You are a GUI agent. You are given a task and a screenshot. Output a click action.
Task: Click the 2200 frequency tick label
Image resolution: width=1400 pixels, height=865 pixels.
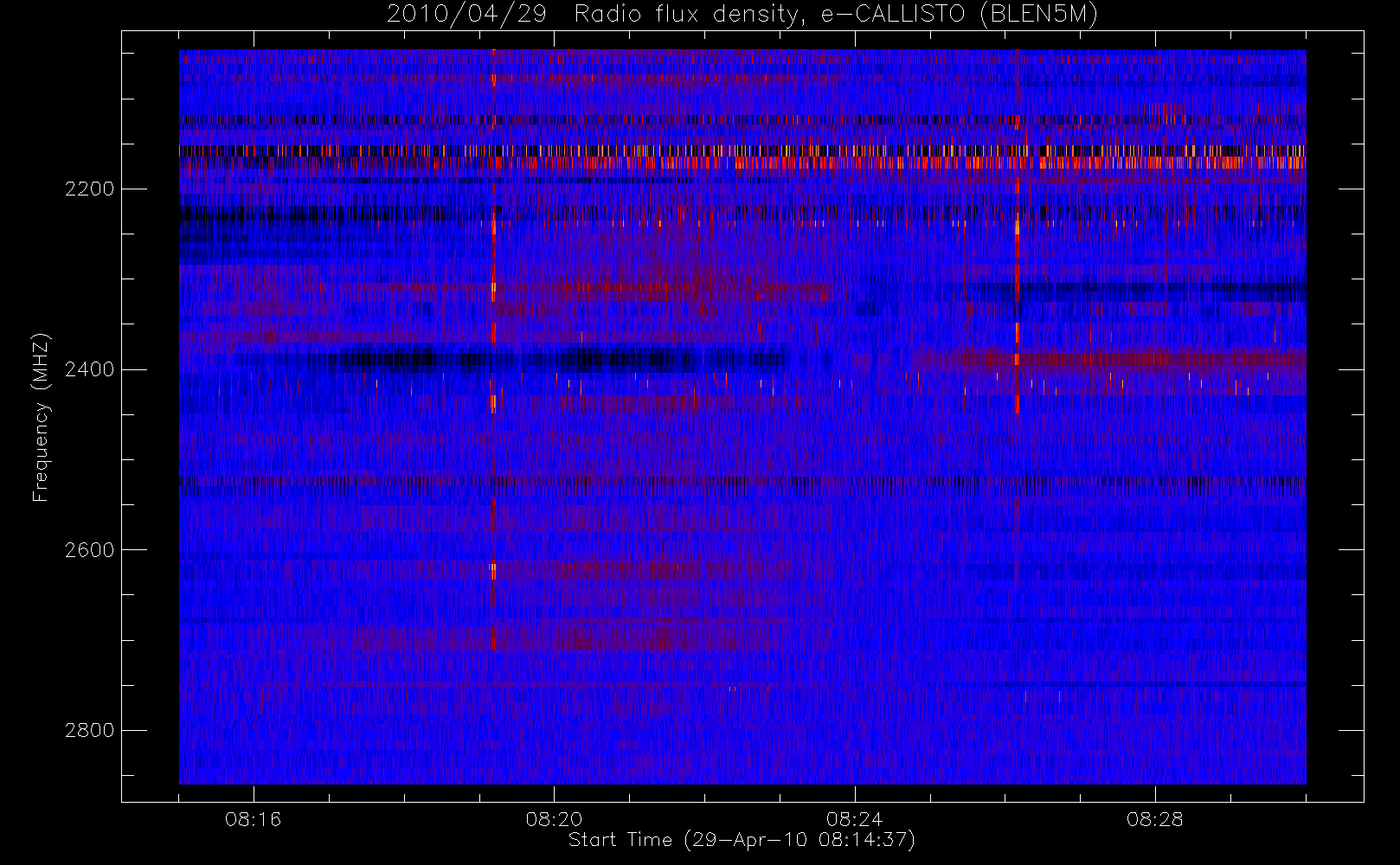click(x=89, y=189)
